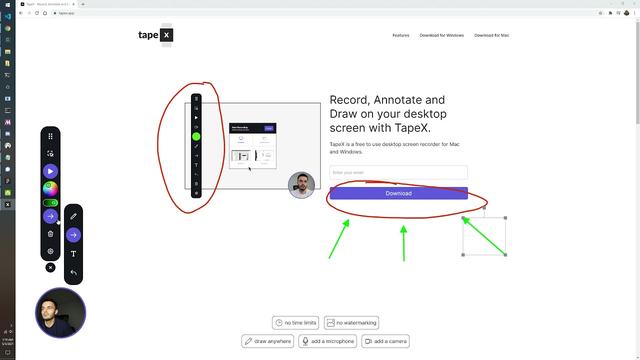640x360 pixels.
Task: Open Visual Studio Code from taskbar
Action: click(7, 16)
